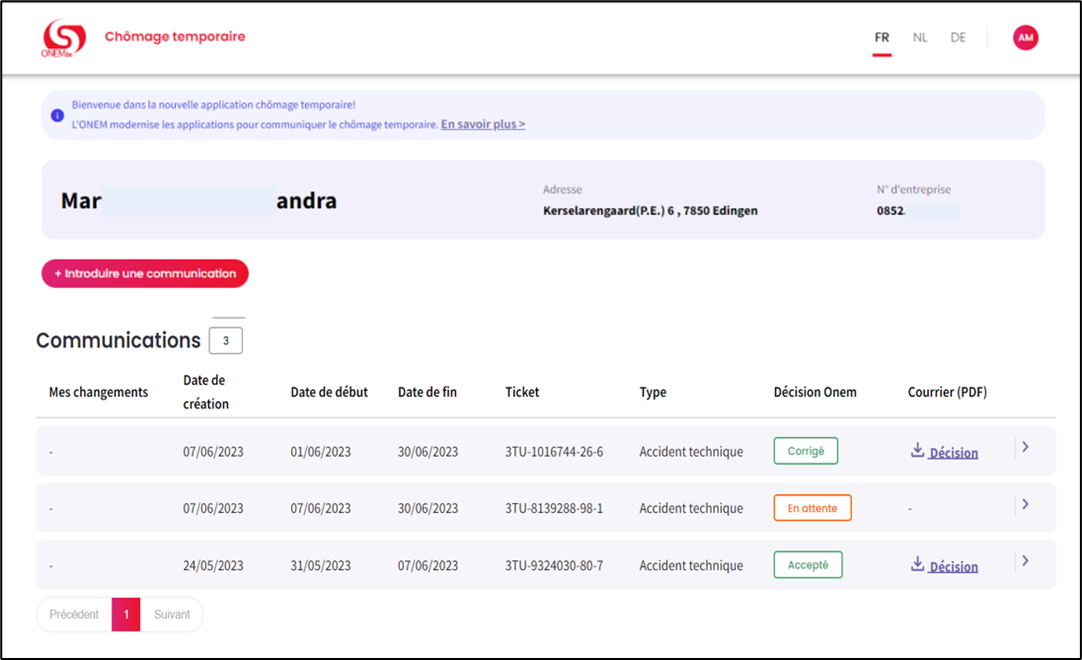The width and height of the screenshot is (1082, 660).
Task: Select page 1 in pagination
Action: click(126, 614)
